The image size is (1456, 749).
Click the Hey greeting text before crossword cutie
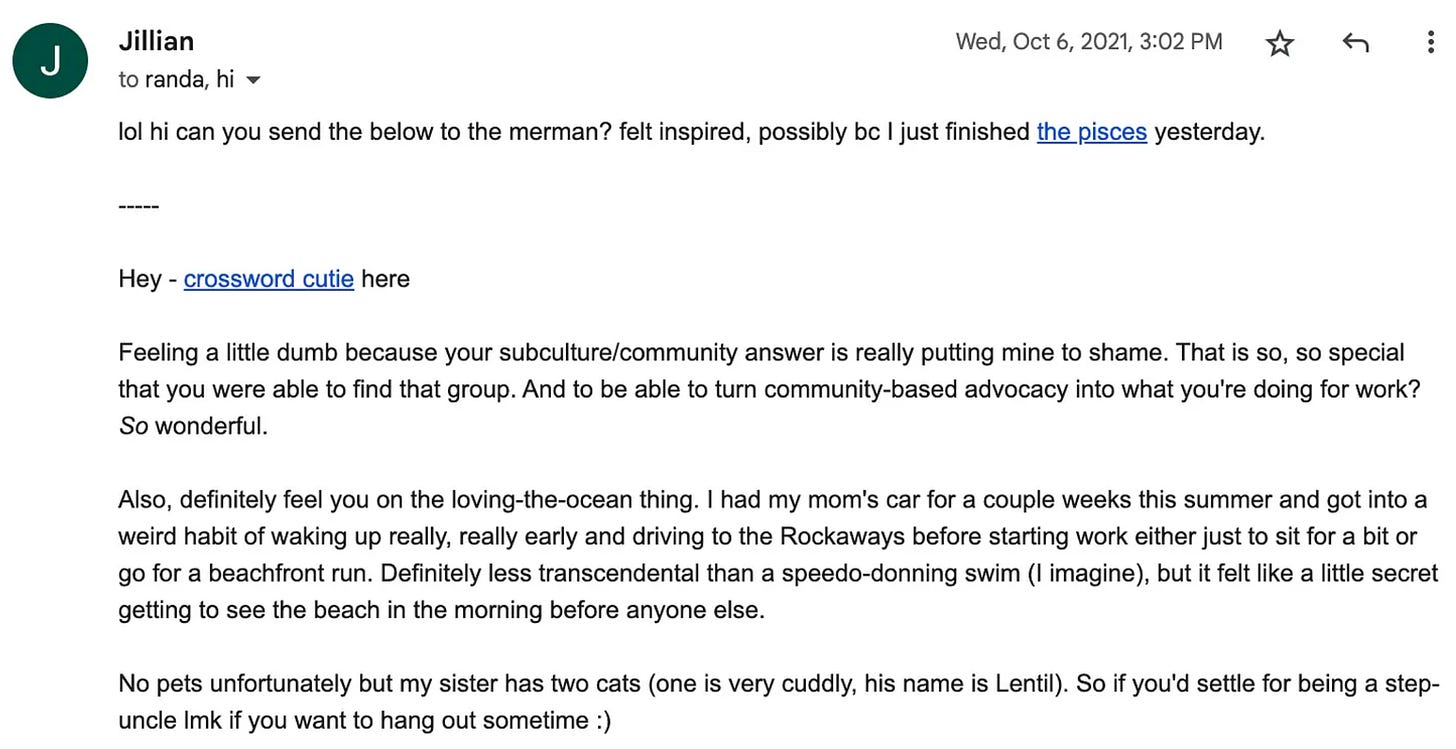click(140, 279)
